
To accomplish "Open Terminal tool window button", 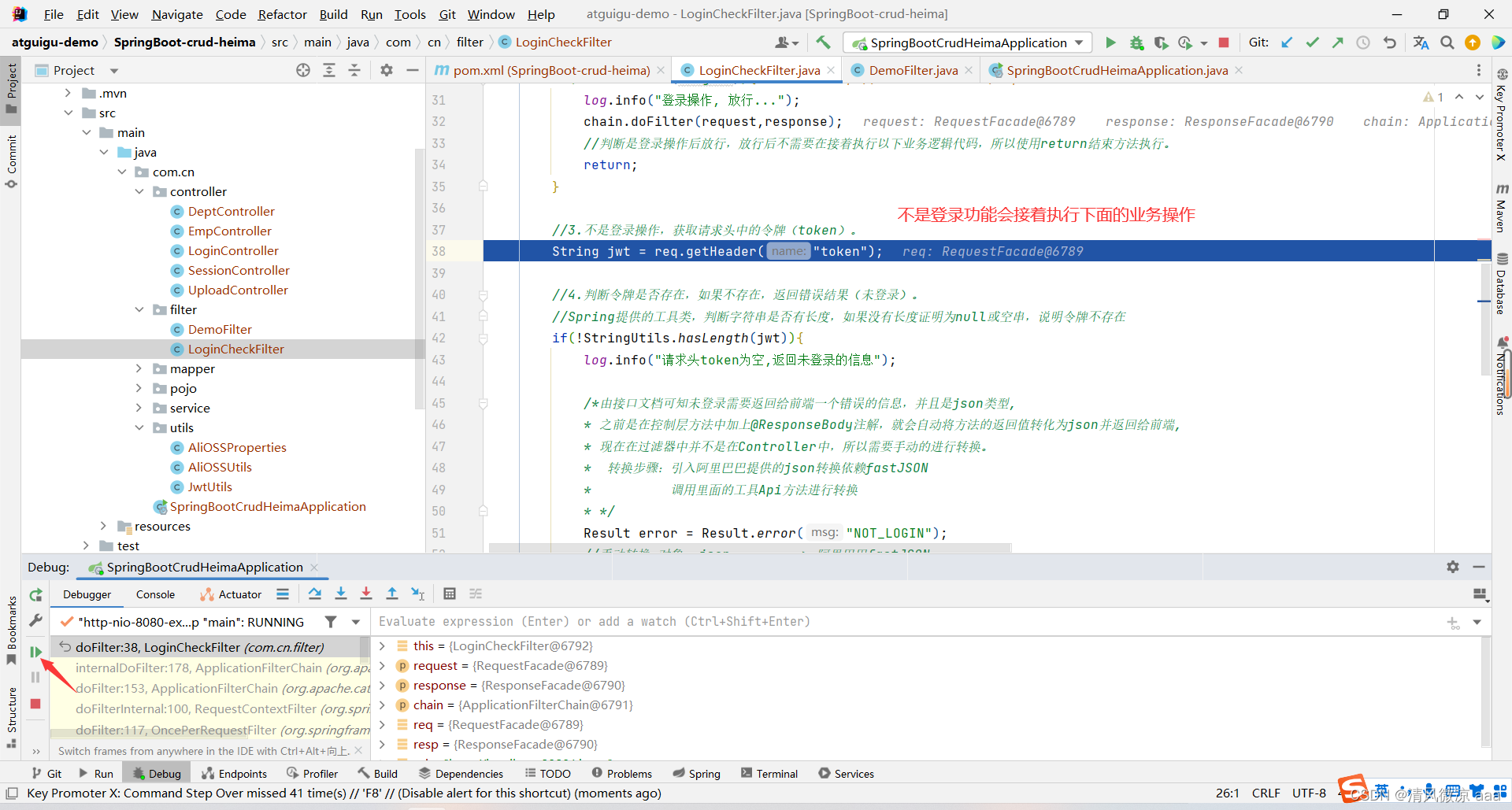I will pyautogui.click(x=769, y=774).
